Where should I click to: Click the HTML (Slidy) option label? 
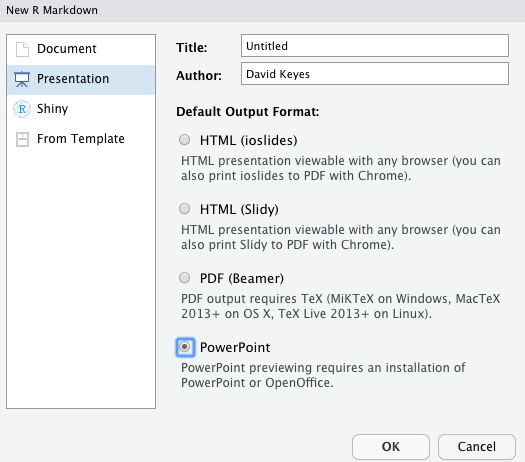coord(239,209)
